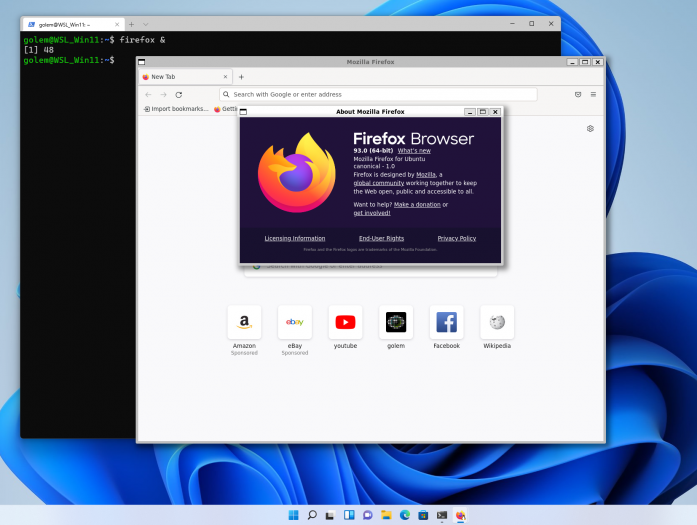Open Mozilla Firefox window menu icon

pos(141,62)
